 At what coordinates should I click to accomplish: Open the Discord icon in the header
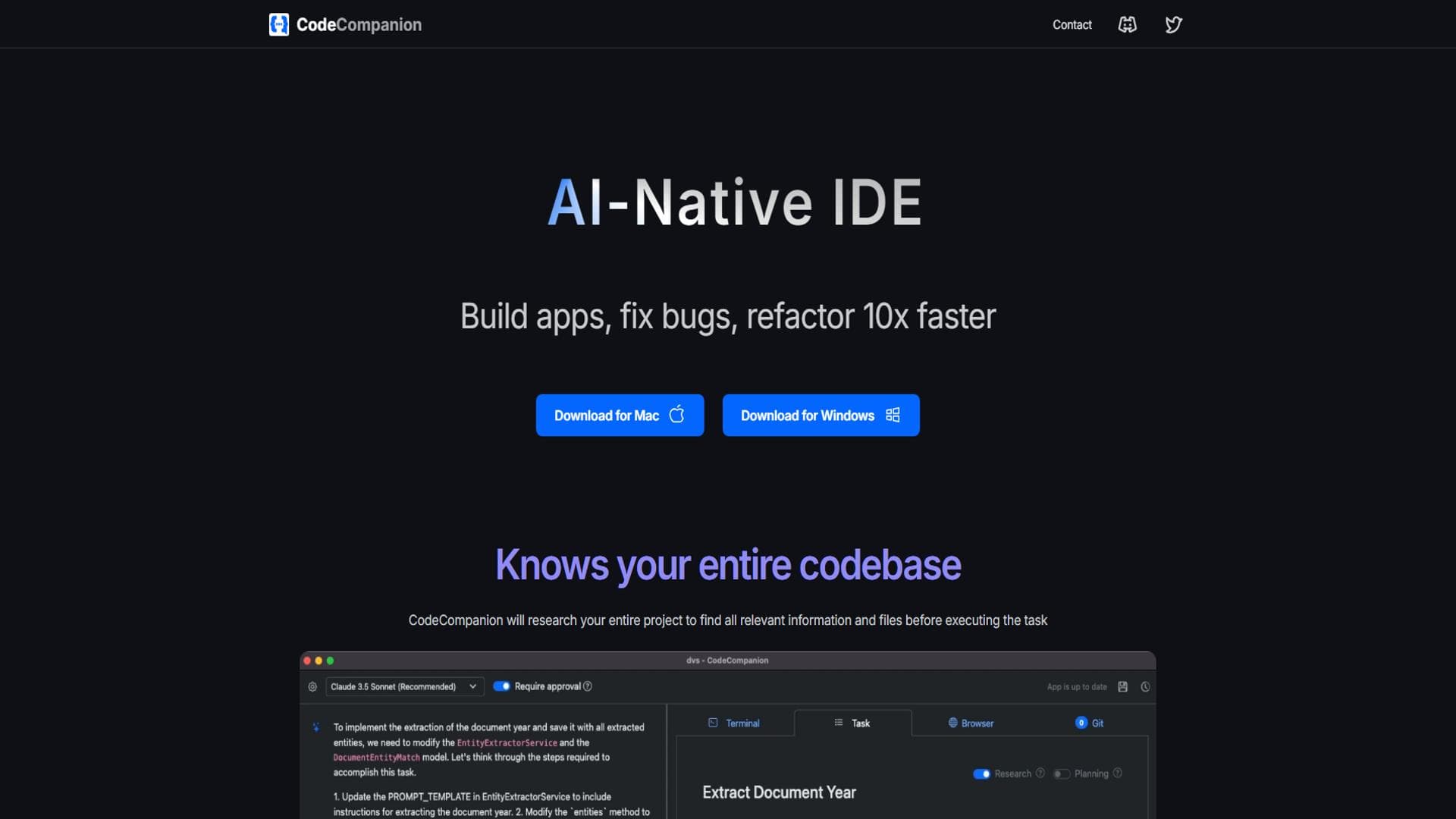[1127, 24]
